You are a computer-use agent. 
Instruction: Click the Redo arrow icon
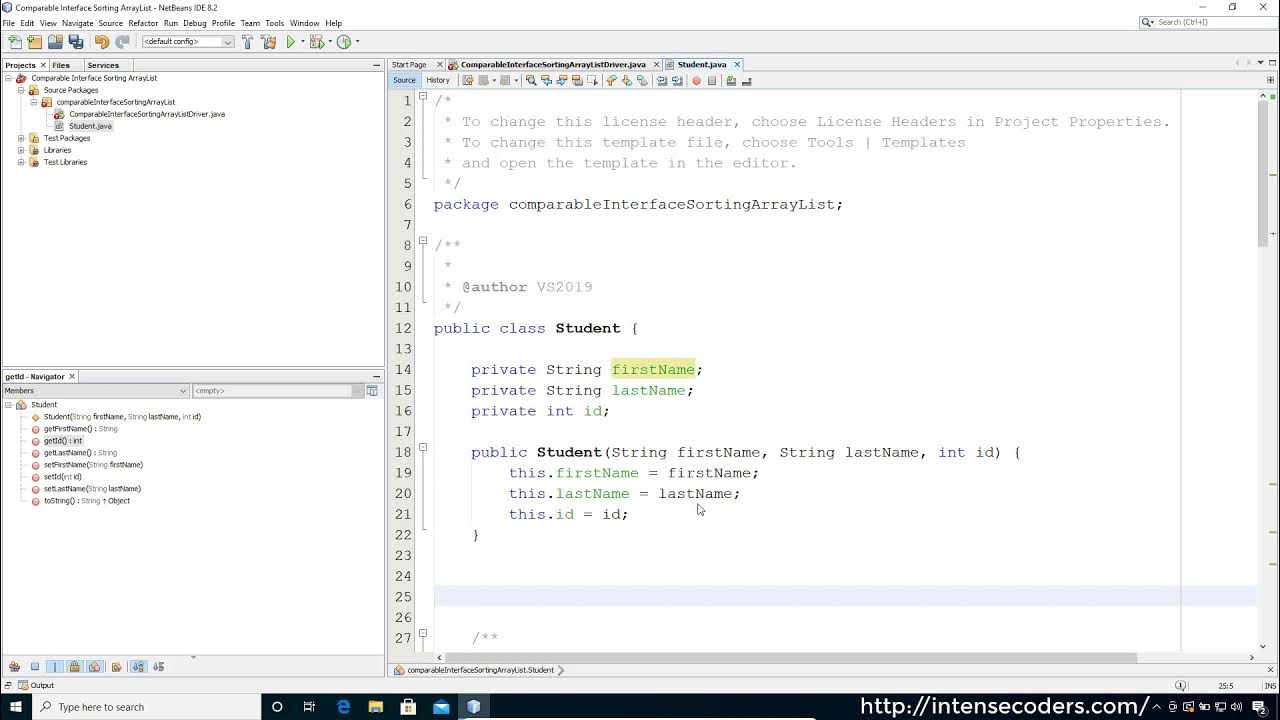tap(122, 42)
